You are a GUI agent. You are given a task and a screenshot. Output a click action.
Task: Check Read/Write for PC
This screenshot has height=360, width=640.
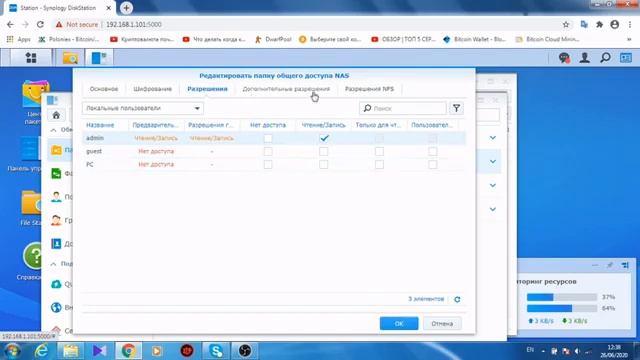(324, 164)
